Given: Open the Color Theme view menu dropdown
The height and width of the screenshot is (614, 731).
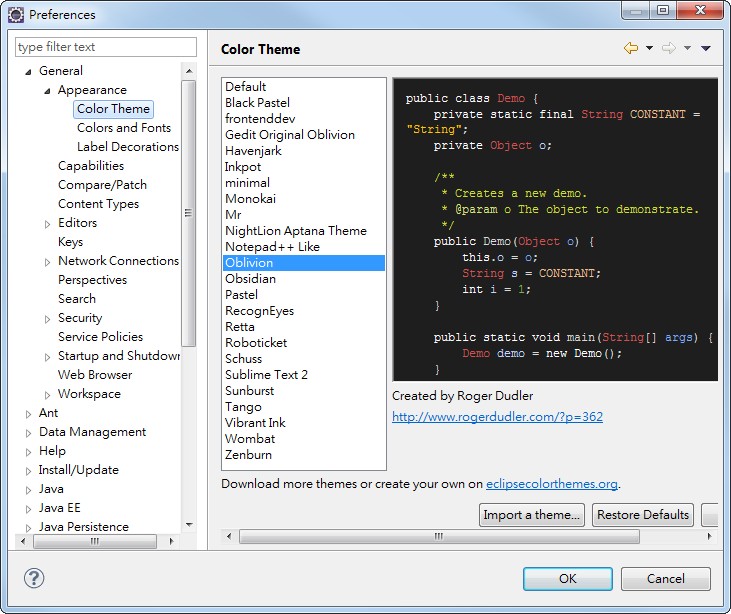Looking at the screenshot, I should (706, 48).
